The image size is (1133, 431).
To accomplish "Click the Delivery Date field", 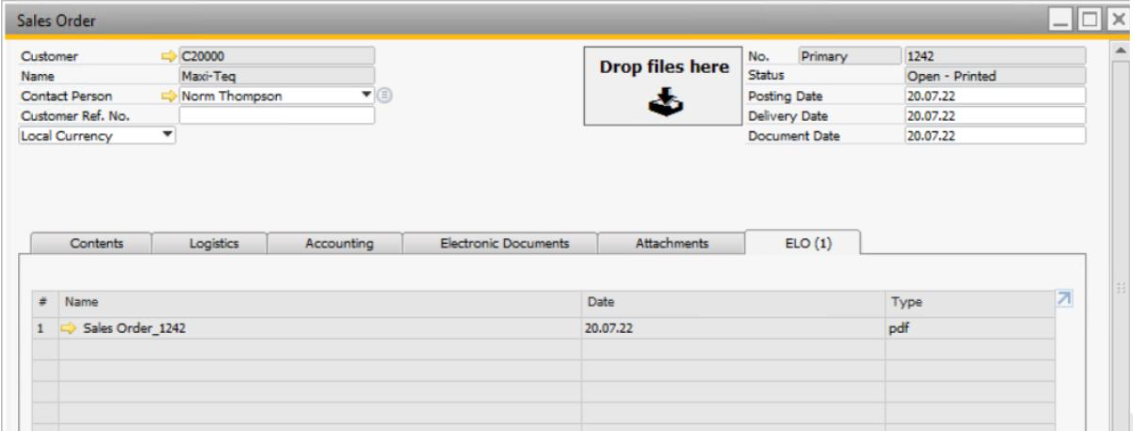I will 995,116.
